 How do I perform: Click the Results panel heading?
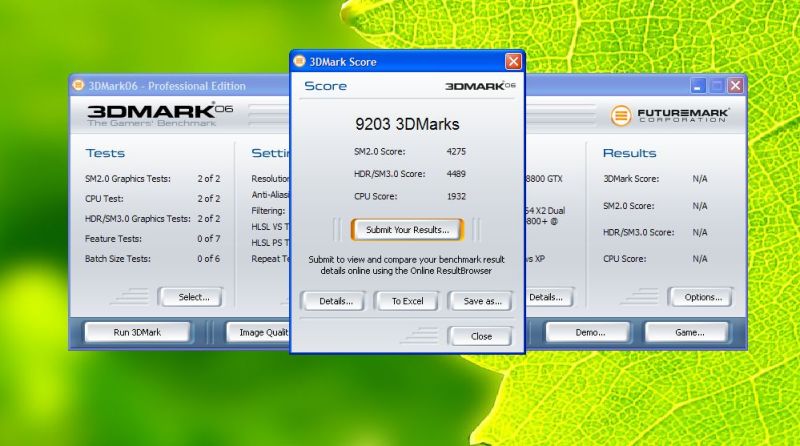(x=630, y=153)
